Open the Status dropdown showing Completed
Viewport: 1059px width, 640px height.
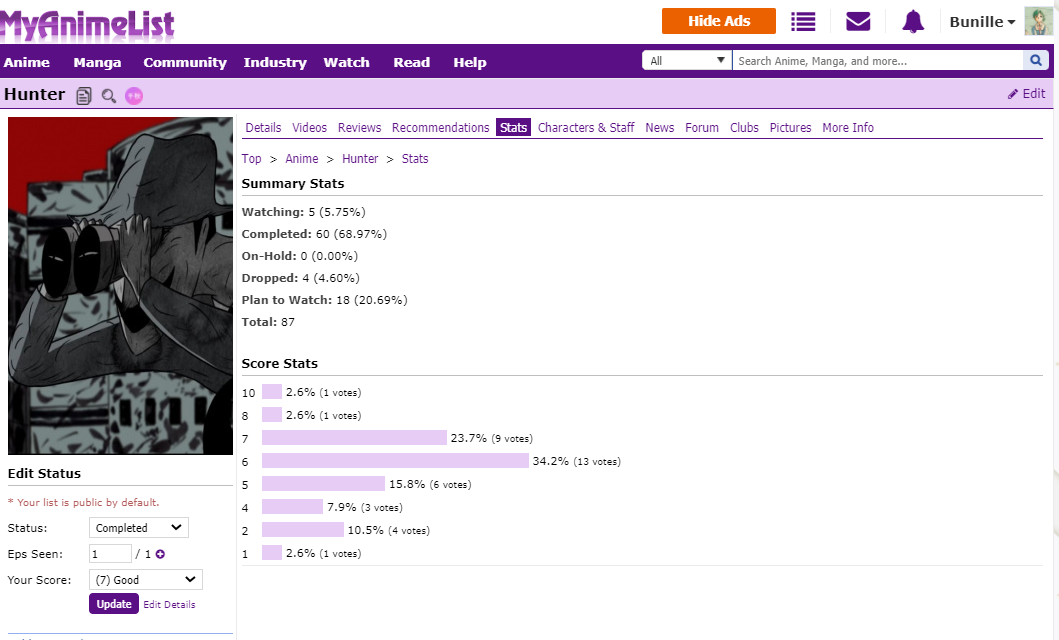pyautogui.click(x=138, y=528)
